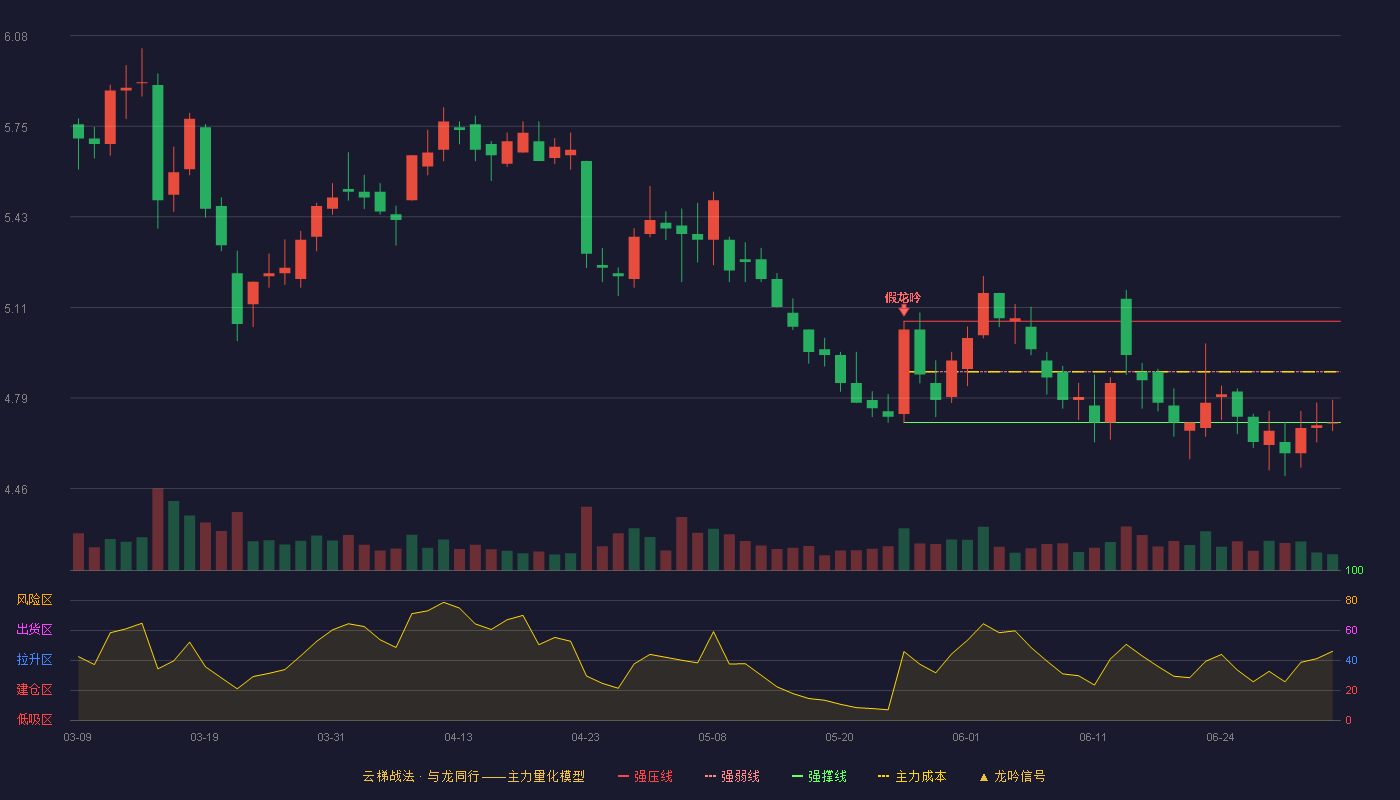
Task: Select the 低吸区 zone label
Action: (x=34, y=720)
